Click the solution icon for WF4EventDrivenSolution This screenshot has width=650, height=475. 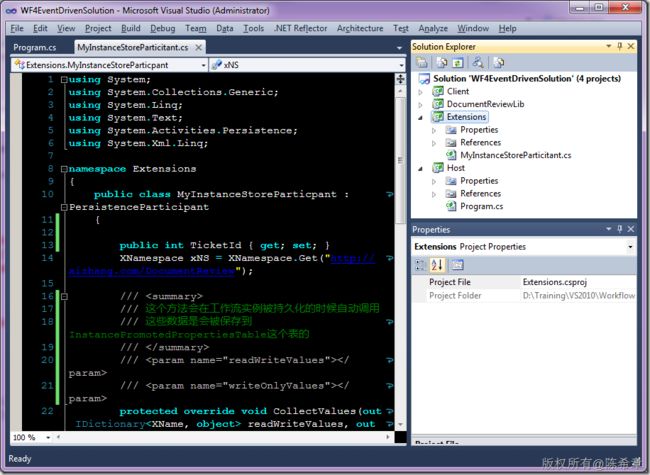coord(424,78)
